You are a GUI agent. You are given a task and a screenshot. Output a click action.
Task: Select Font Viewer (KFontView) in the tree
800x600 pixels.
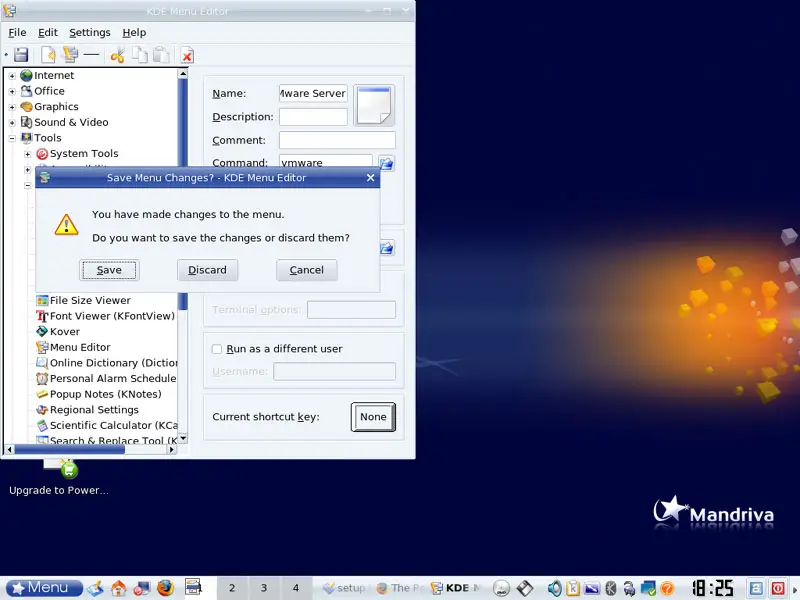tap(106, 316)
